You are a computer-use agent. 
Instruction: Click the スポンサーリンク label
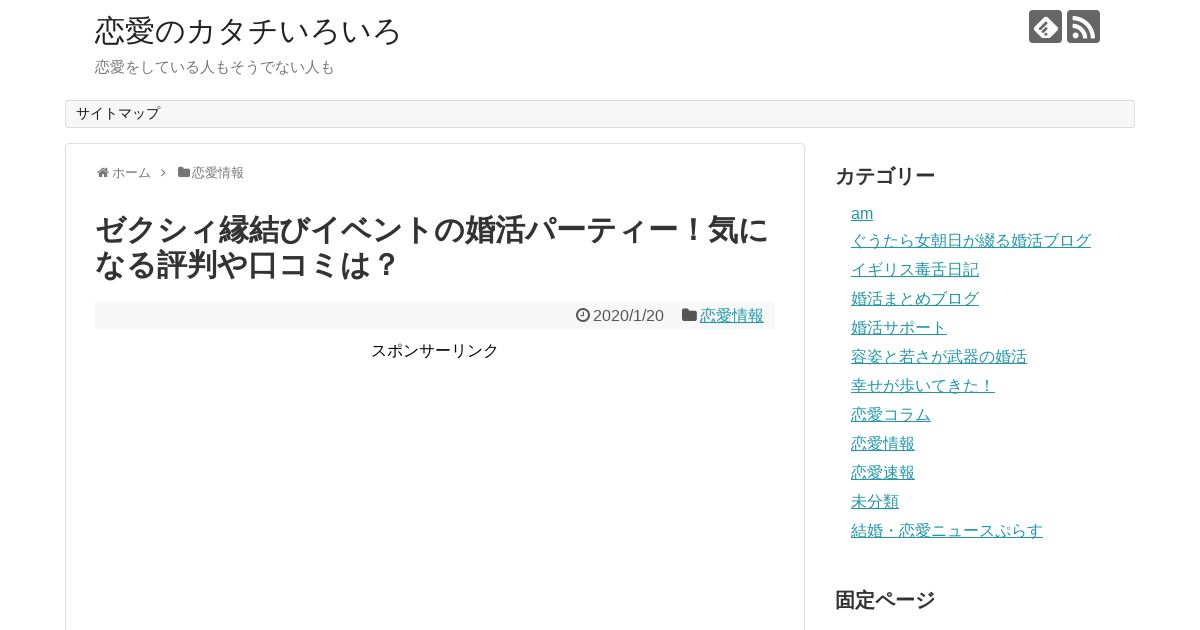tap(435, 351)
